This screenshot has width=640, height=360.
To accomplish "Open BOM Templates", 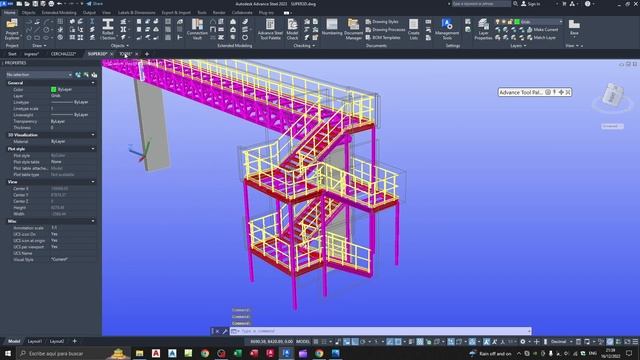I will pyautogui.click(x=383, y=38).
